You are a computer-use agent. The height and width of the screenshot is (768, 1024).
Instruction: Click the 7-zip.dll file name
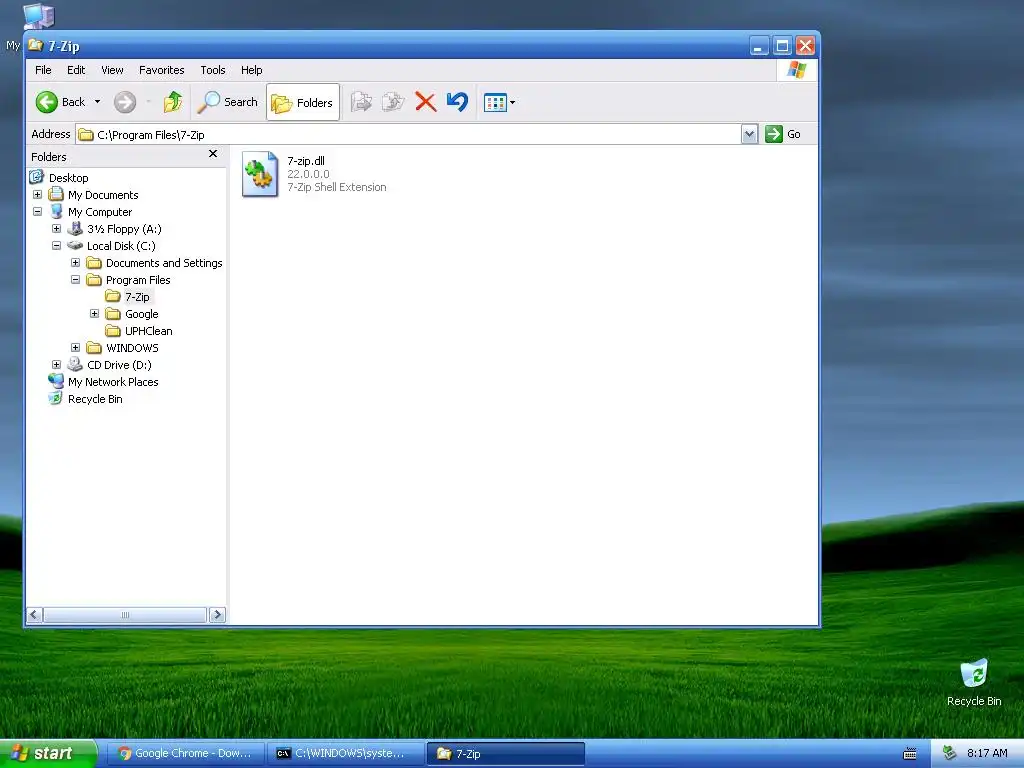[x=306, y=161]
